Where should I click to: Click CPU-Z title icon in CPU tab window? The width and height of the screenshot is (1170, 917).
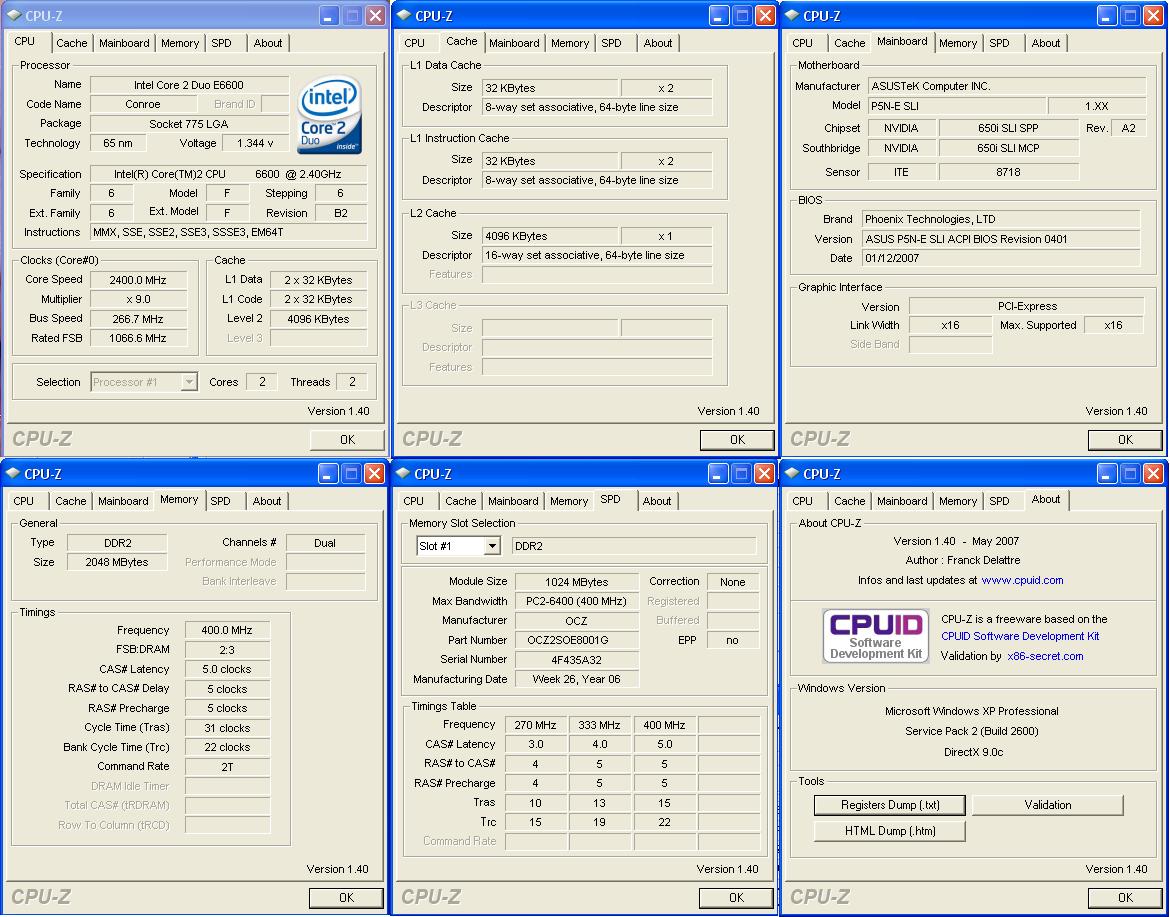(13, 16)
